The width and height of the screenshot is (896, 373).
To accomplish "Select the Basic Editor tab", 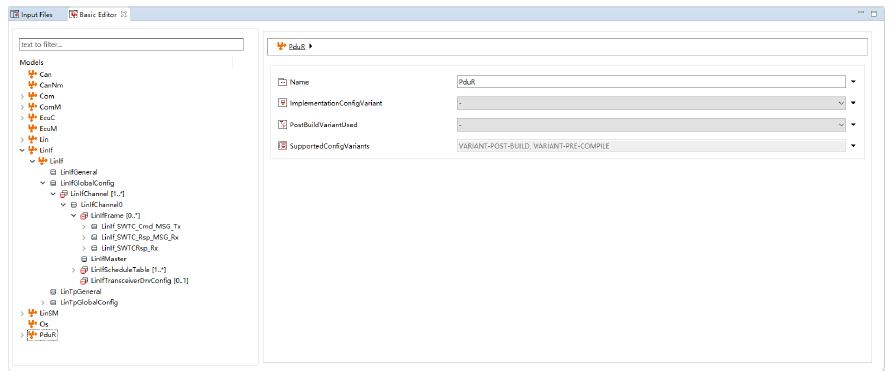I will 99,15.
